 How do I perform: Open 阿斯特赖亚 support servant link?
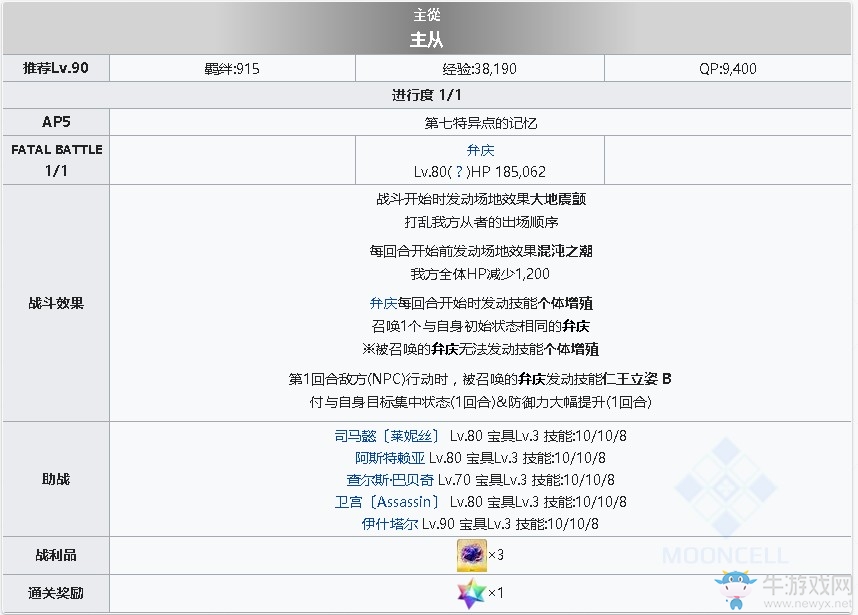pos(390,458)
